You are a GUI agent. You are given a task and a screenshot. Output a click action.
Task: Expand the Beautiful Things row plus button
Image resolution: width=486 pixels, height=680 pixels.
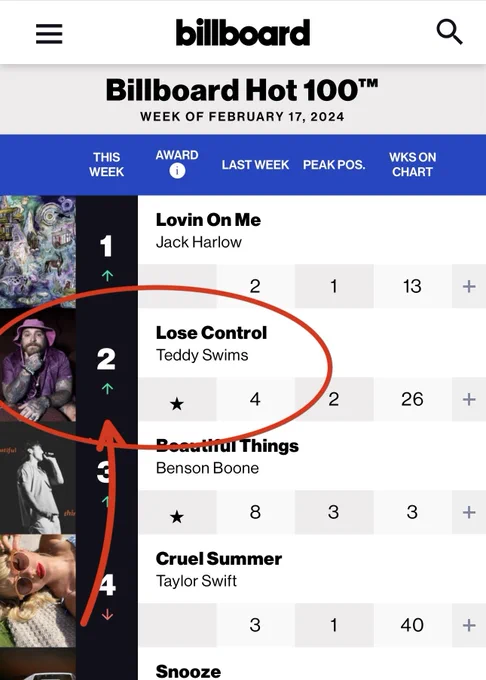469,512
